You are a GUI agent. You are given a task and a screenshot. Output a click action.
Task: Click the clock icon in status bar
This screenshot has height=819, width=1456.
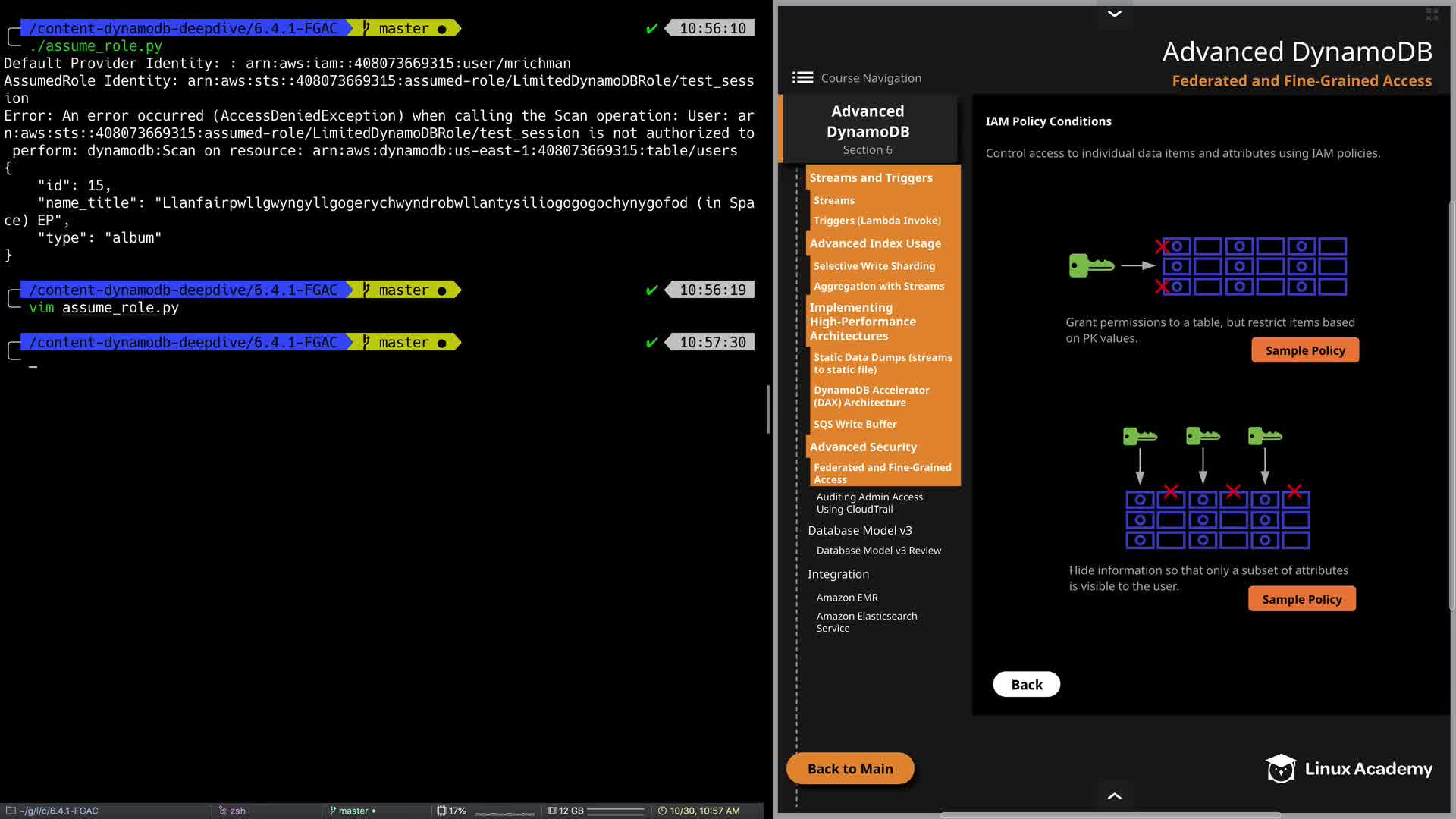click(662, 811)
